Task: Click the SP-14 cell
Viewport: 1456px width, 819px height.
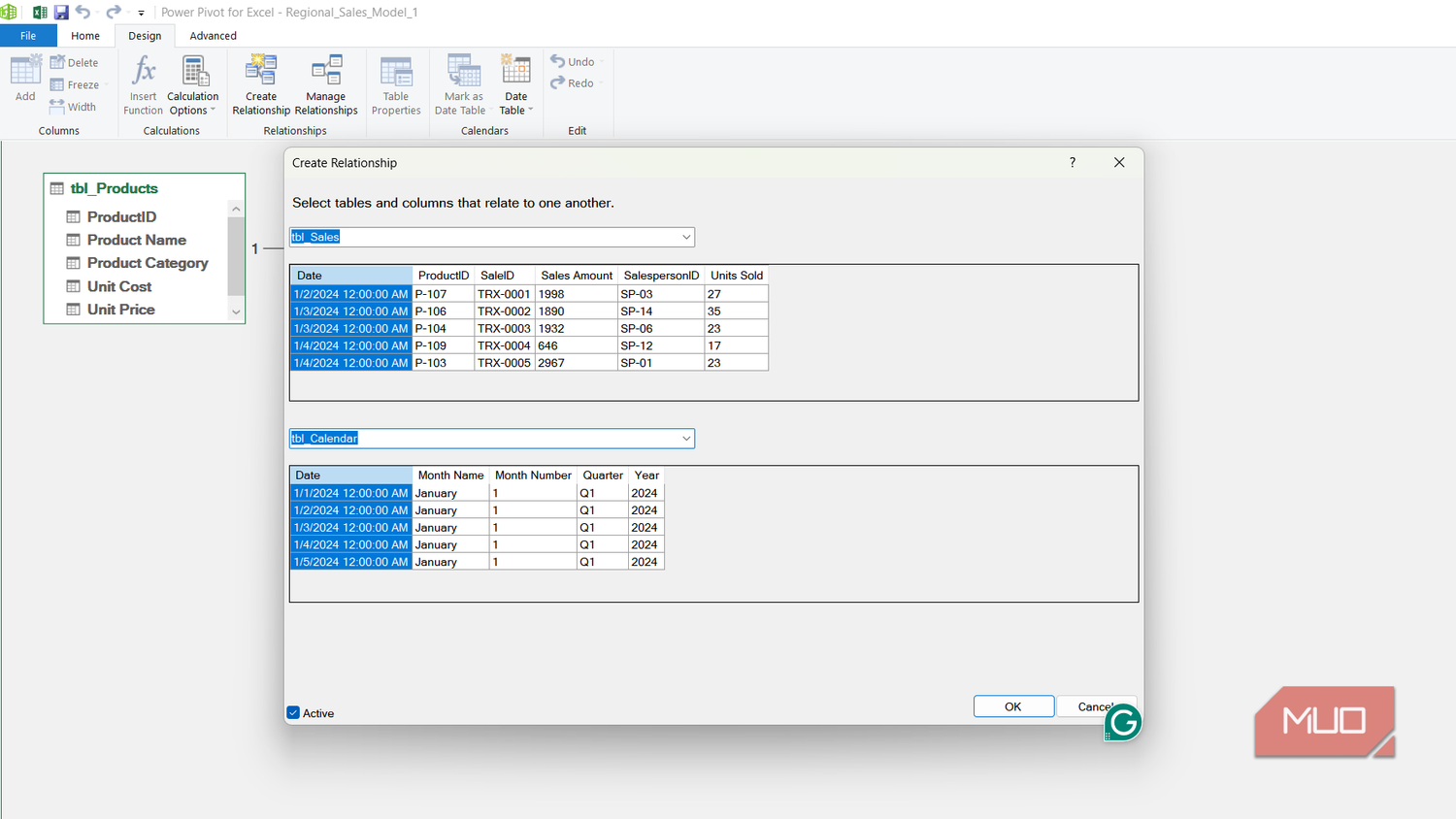Action: point(661,311)
